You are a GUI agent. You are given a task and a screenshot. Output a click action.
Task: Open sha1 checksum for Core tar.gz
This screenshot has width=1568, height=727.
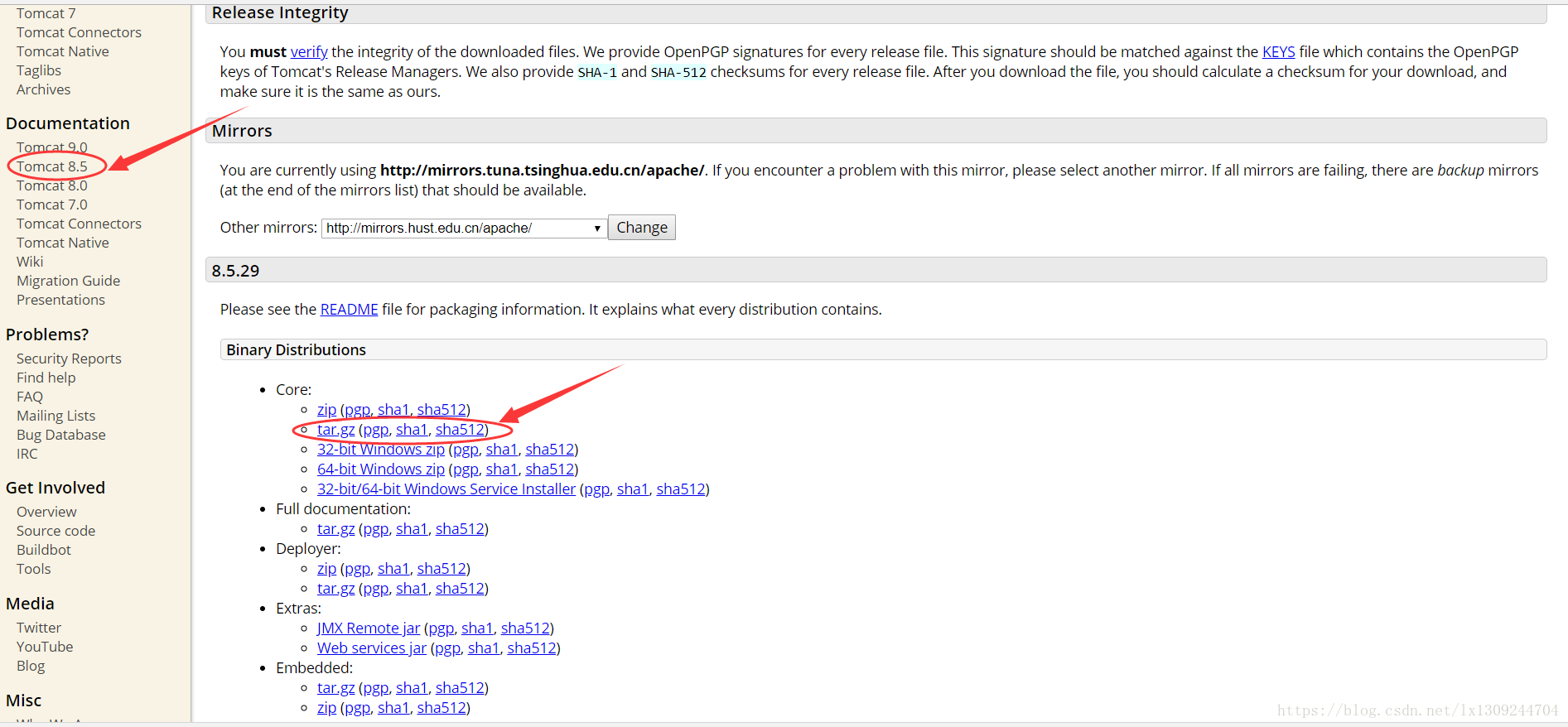pos(412,430)
